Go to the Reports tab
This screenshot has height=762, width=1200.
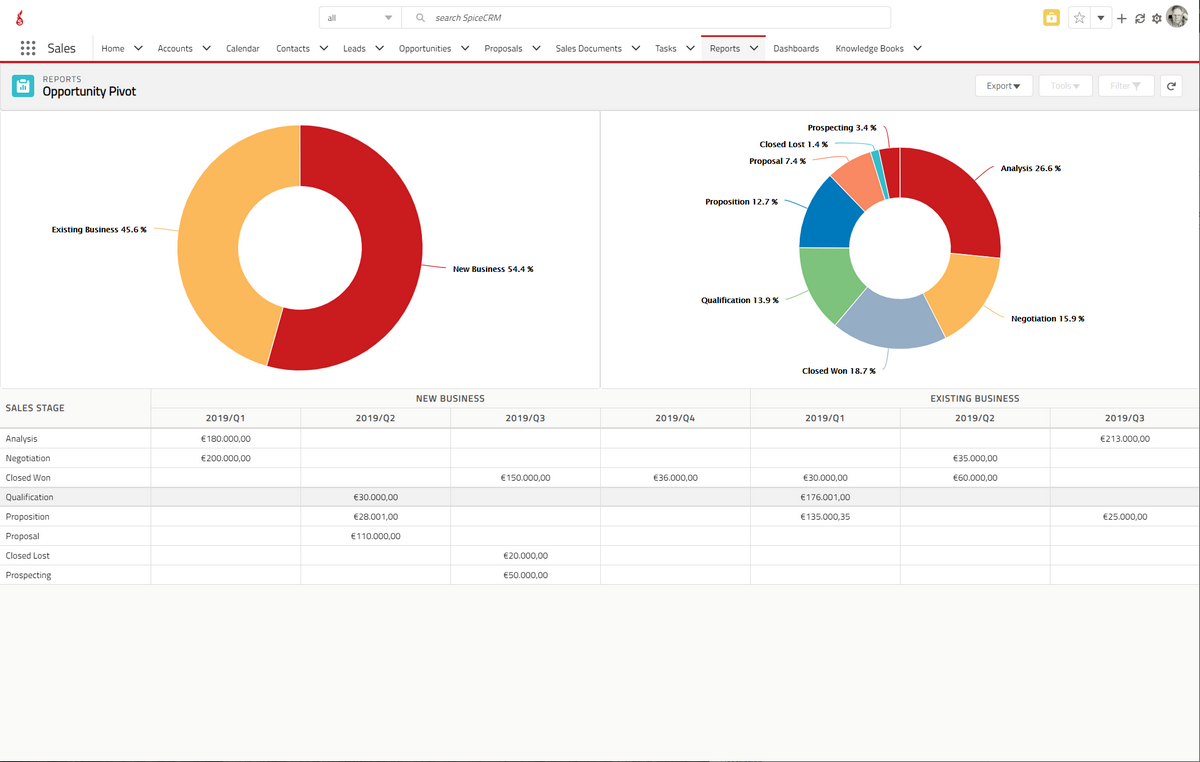point(725,48)
